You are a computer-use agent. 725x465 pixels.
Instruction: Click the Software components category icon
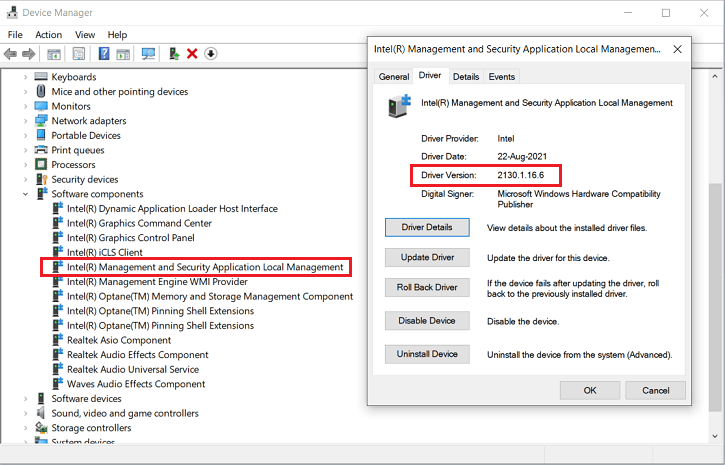(x=42, y=194)
